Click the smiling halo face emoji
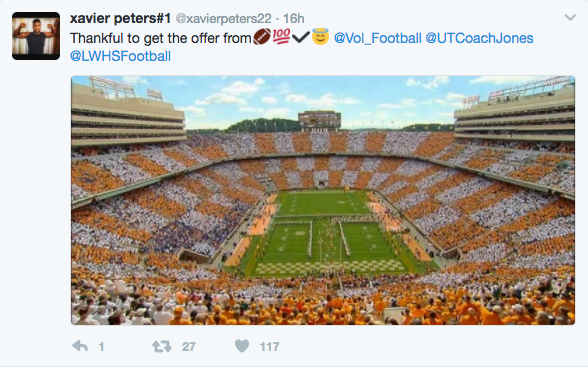The height and width of the screenshot is (367, 588). [x=321, y=36]
